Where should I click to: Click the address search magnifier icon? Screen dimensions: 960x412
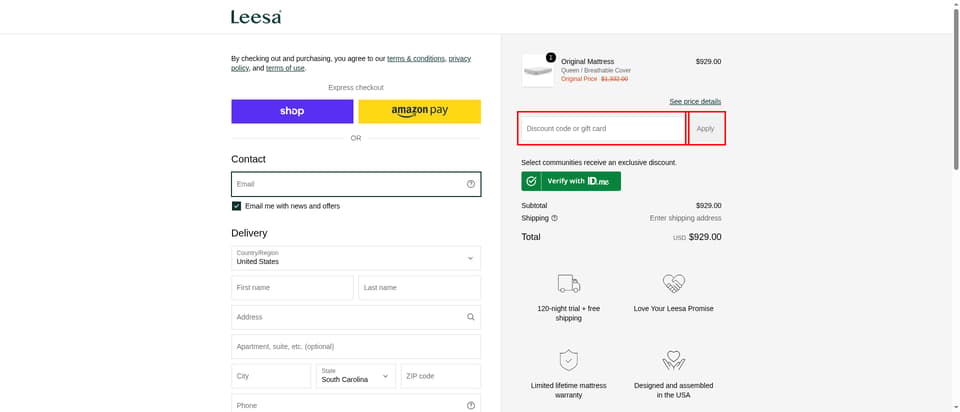click(x=470, y=317)
